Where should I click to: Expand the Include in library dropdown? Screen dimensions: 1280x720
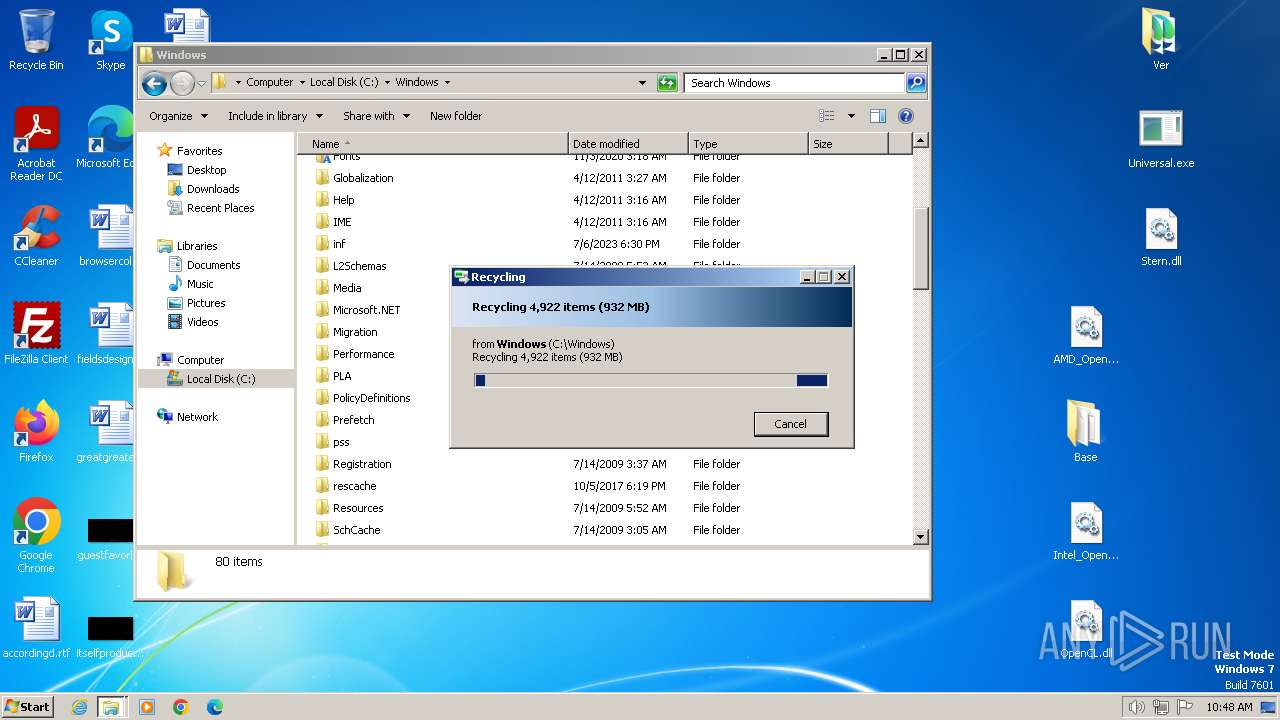point(274,116)
